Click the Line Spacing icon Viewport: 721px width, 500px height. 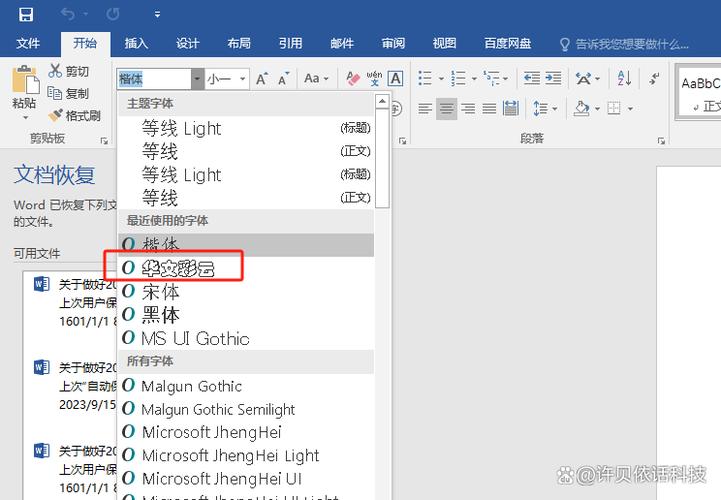[540, 109]
